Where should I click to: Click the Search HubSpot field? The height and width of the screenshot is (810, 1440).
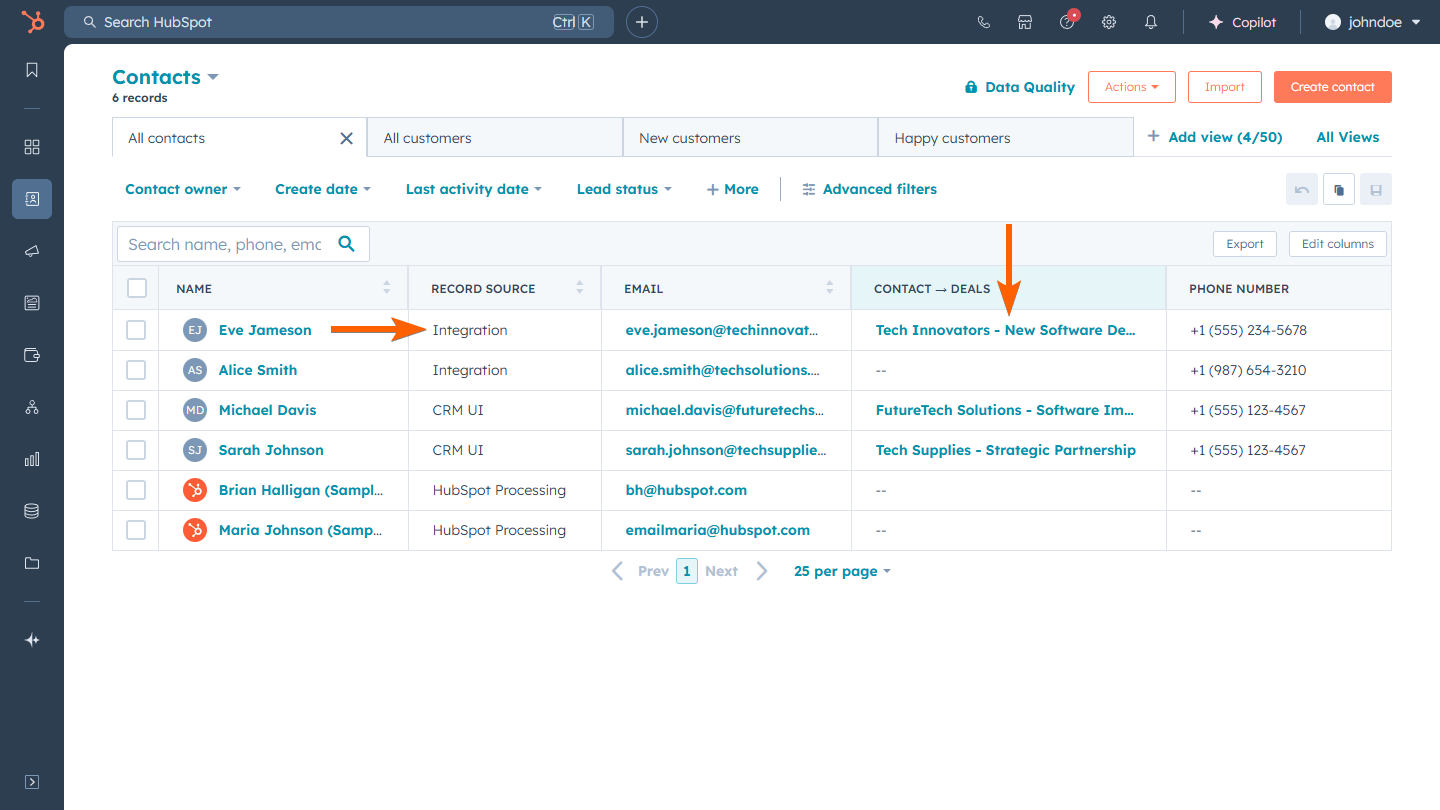[x=339, y=22]
